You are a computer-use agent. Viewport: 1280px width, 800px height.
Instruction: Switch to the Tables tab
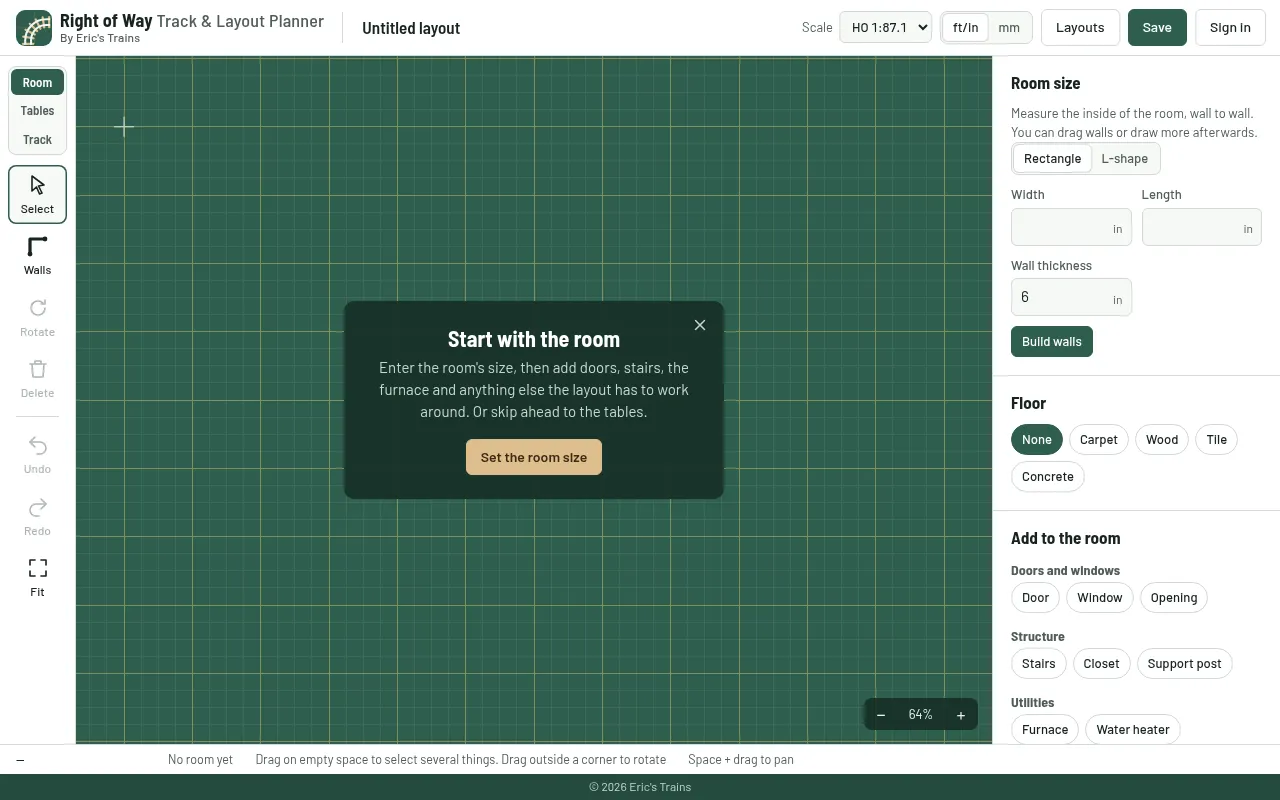pyautogui.click(x=38, y=111)
